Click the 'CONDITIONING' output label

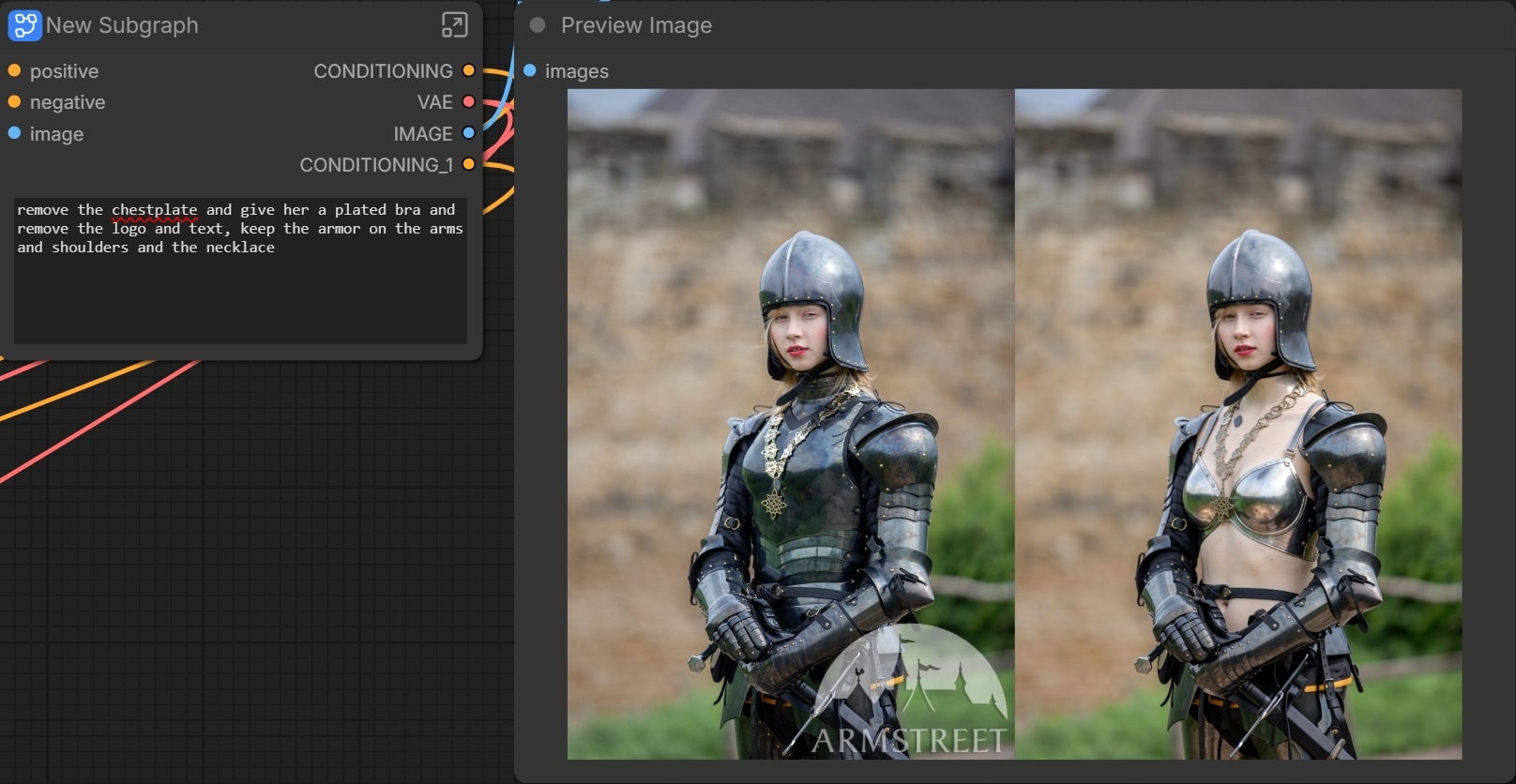coord(383,71)
